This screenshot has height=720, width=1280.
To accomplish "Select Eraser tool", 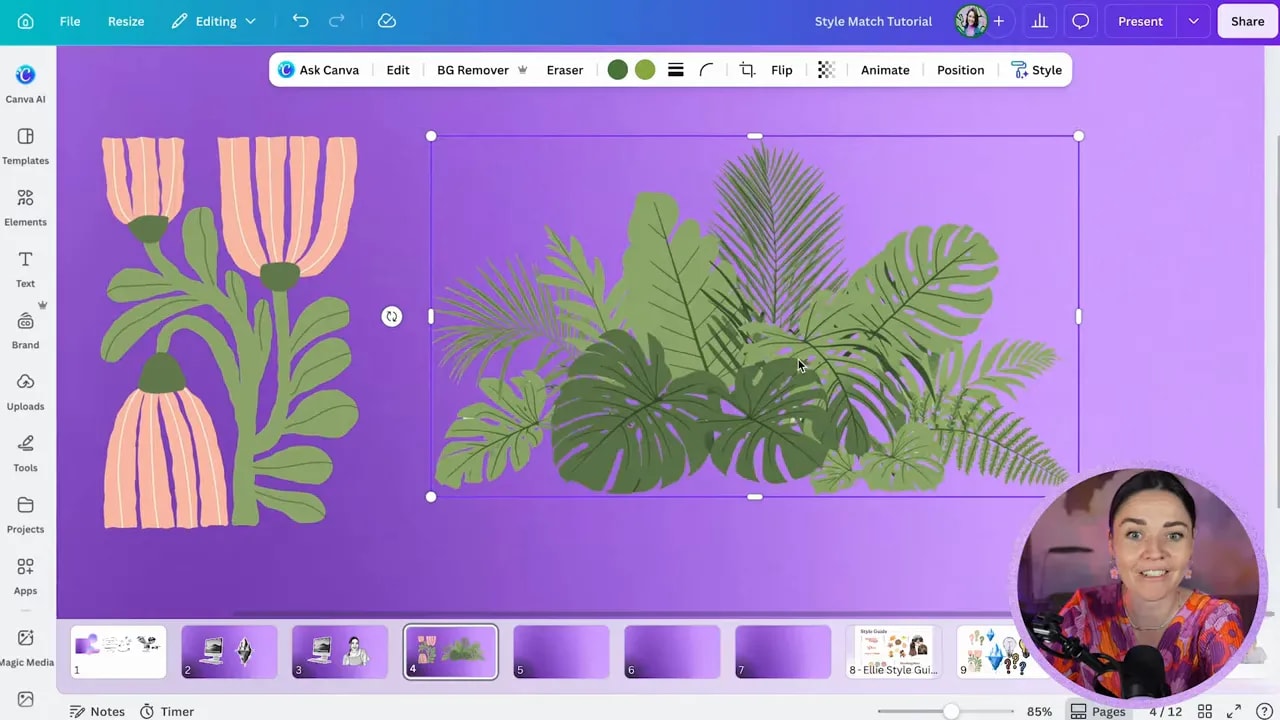I will coord(565,70).
